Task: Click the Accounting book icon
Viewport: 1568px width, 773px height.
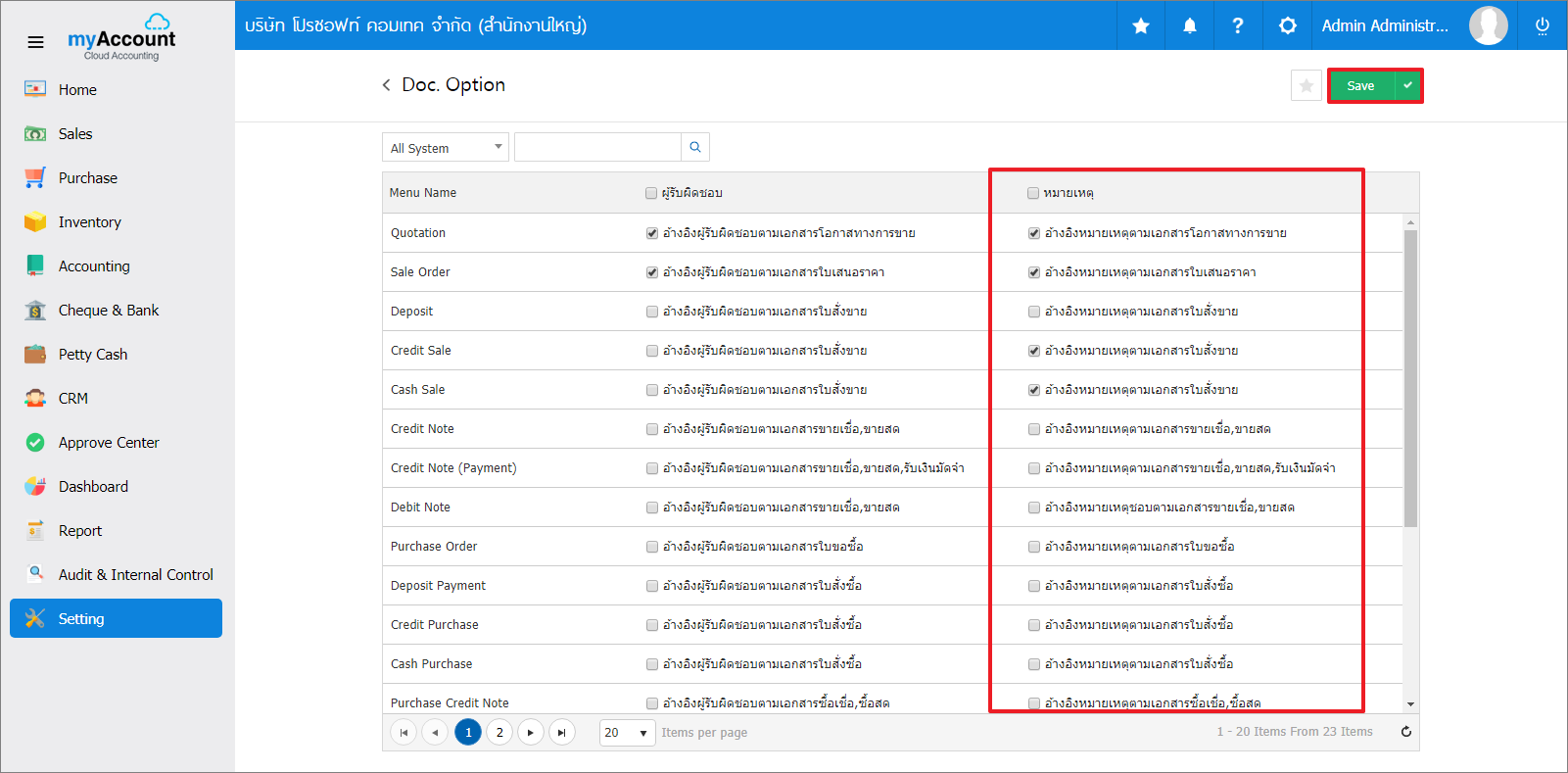Action: tap(35, 266)
